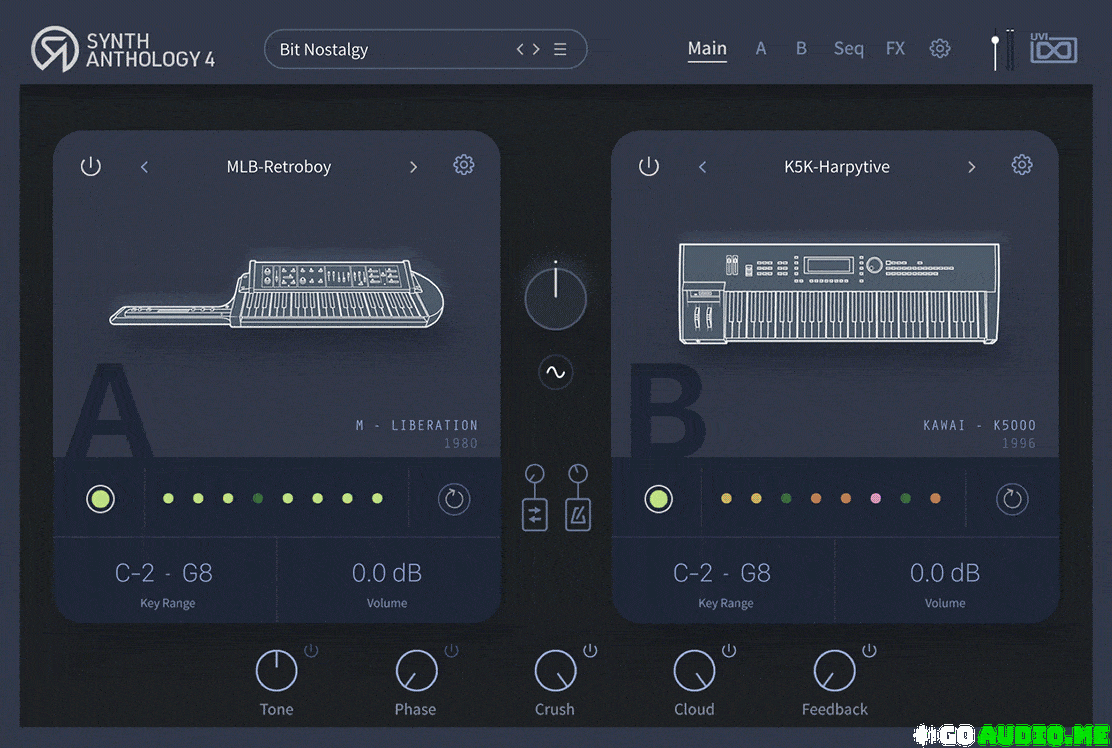1112x748 pixels.
Task: Click the M-Liberation keytar image
Action: tap(277, 294)
